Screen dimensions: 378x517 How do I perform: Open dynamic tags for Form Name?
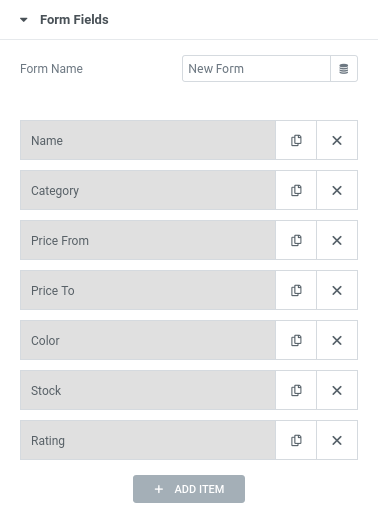tap(344, 69)
